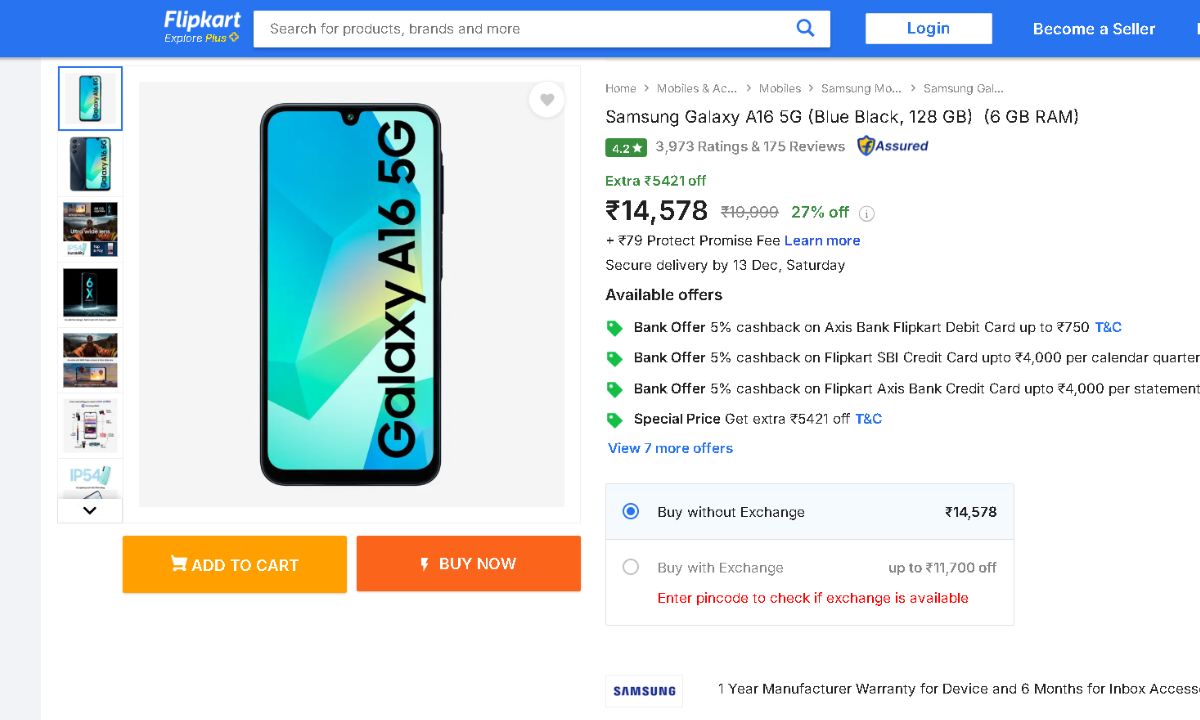Click the price info icon
Viewport: 1200px width, 720px height.
point(867,213)
